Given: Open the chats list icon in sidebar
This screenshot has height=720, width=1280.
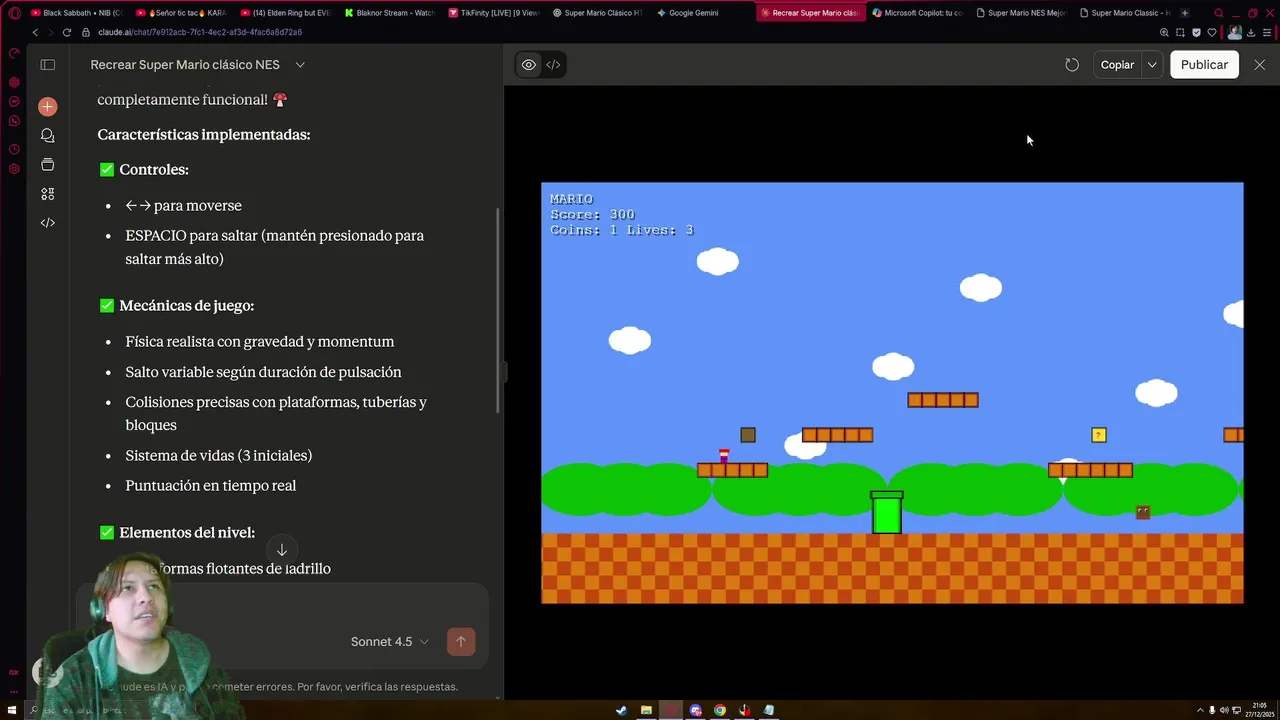Looking at the screenshot, I should tap(47, 135).
